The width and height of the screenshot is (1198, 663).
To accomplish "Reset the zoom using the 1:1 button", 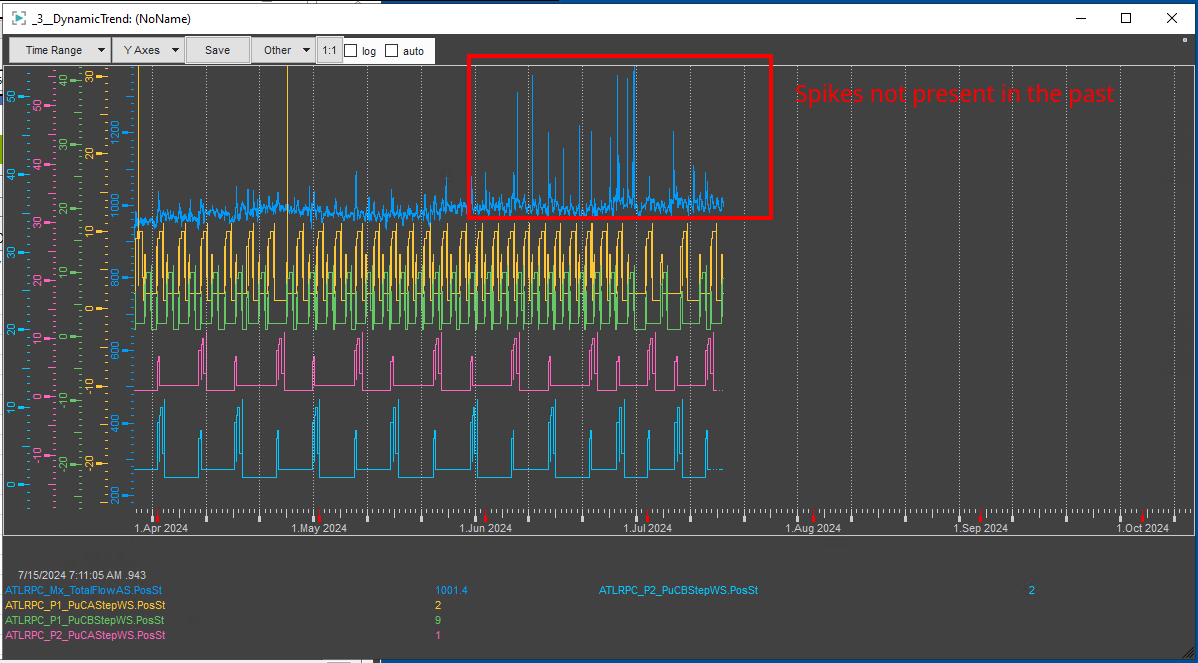I will tap(329, 50).
